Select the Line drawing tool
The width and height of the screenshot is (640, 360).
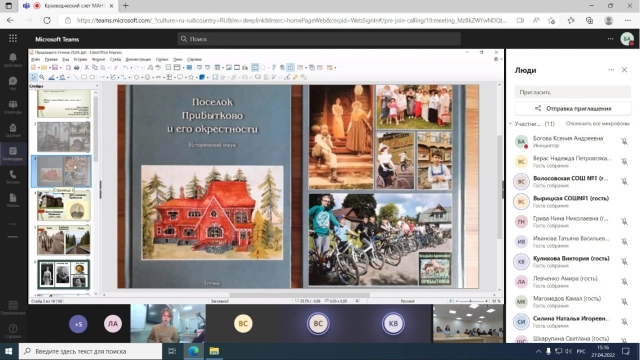tap(76, 77)
